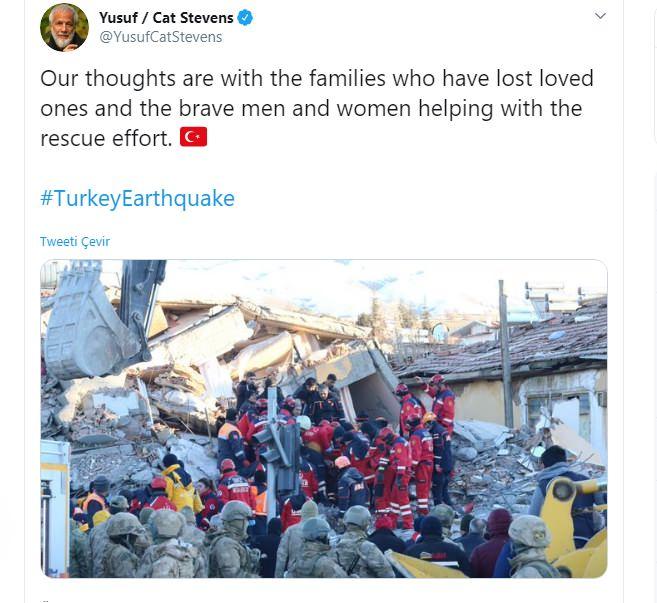The height and width of the screenshot is (603, 657).
Task: Click the words 'rescue effort.' in tweet
Action: (106, 138)
